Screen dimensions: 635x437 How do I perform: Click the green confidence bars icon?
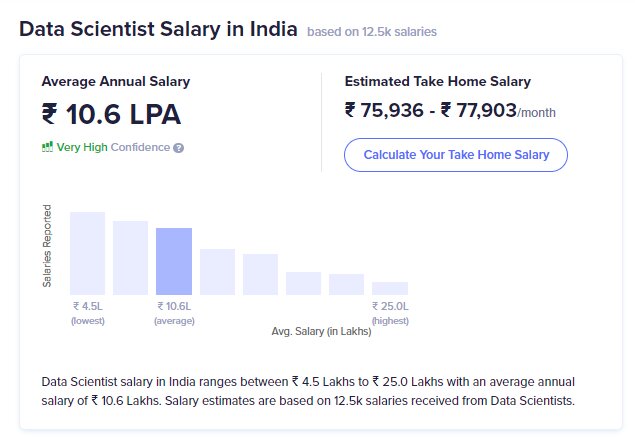[47, 147]
